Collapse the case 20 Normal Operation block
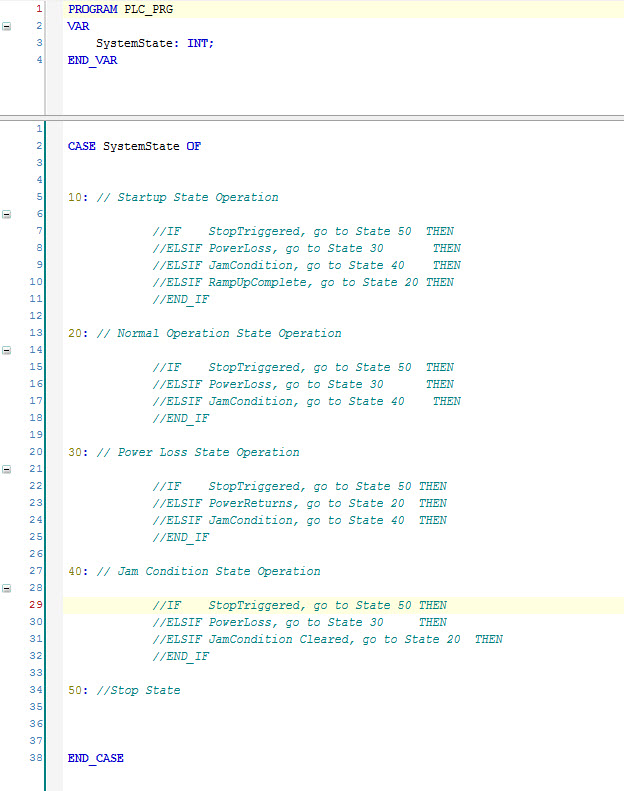Screen dimensions: 624x791 pos(7,350)
